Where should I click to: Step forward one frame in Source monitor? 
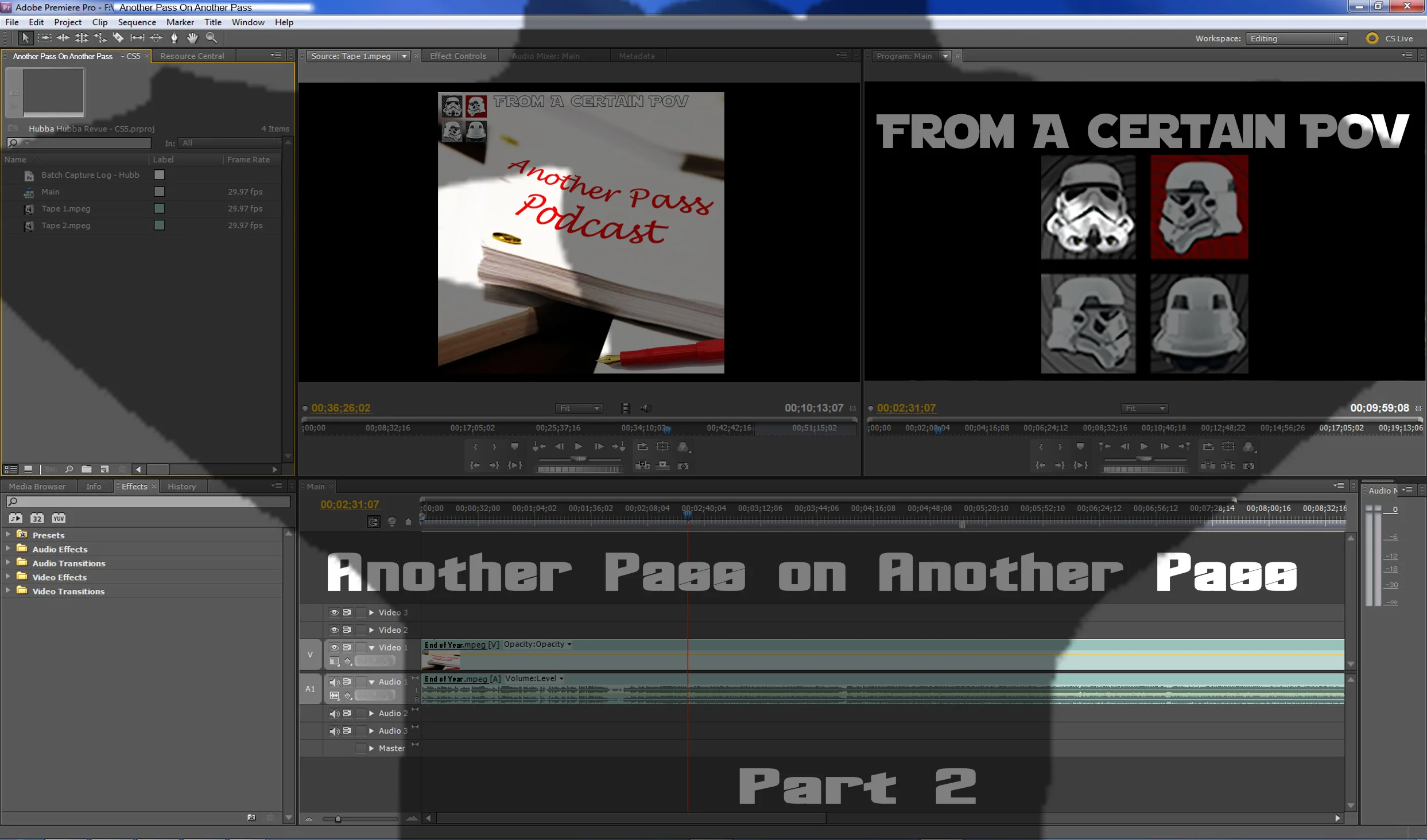[x=599, y=446]
